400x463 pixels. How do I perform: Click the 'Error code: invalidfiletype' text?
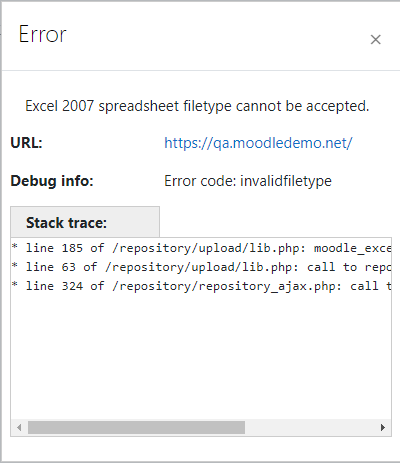248,181
